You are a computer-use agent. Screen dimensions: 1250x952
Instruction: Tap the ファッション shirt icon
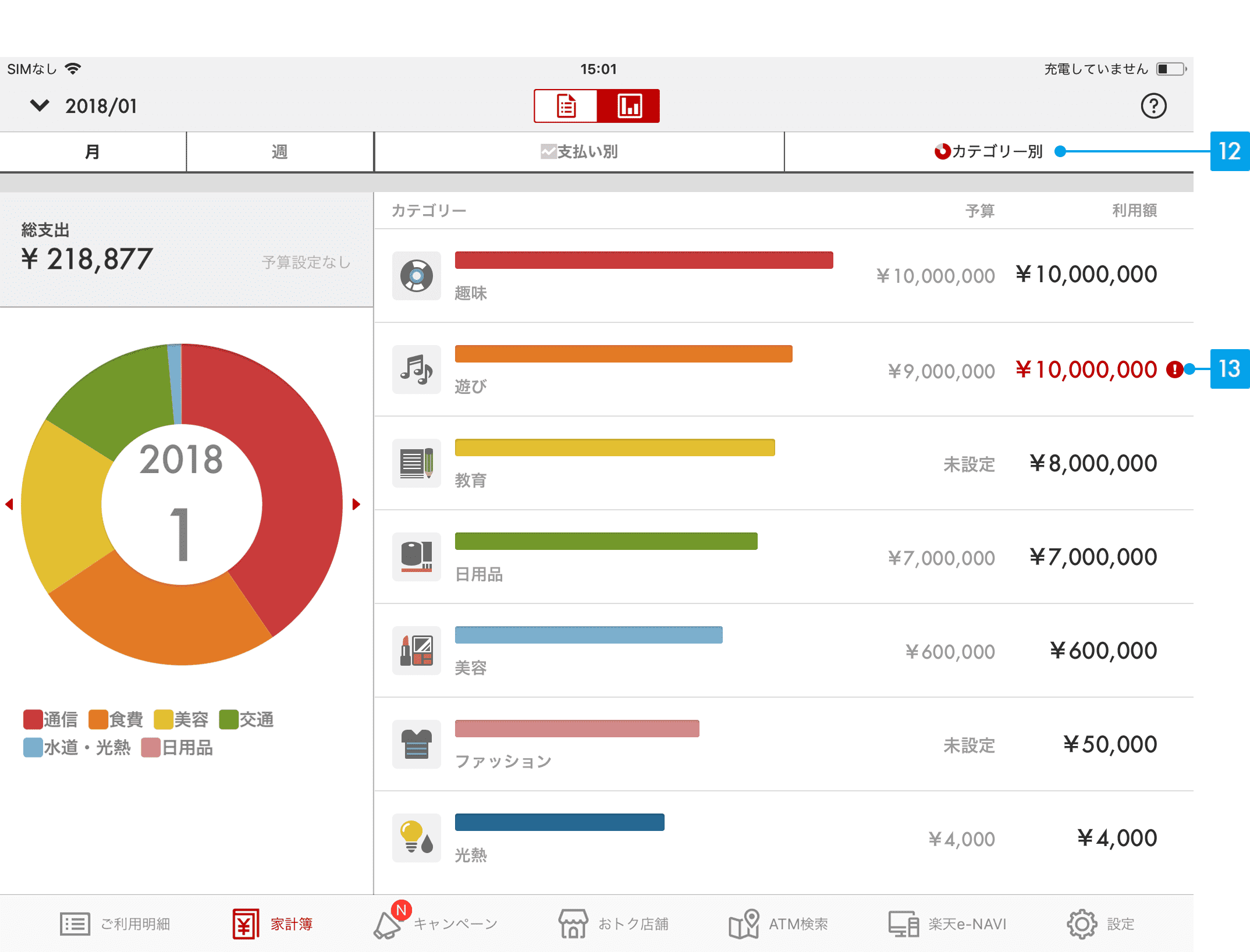point(416,744)
